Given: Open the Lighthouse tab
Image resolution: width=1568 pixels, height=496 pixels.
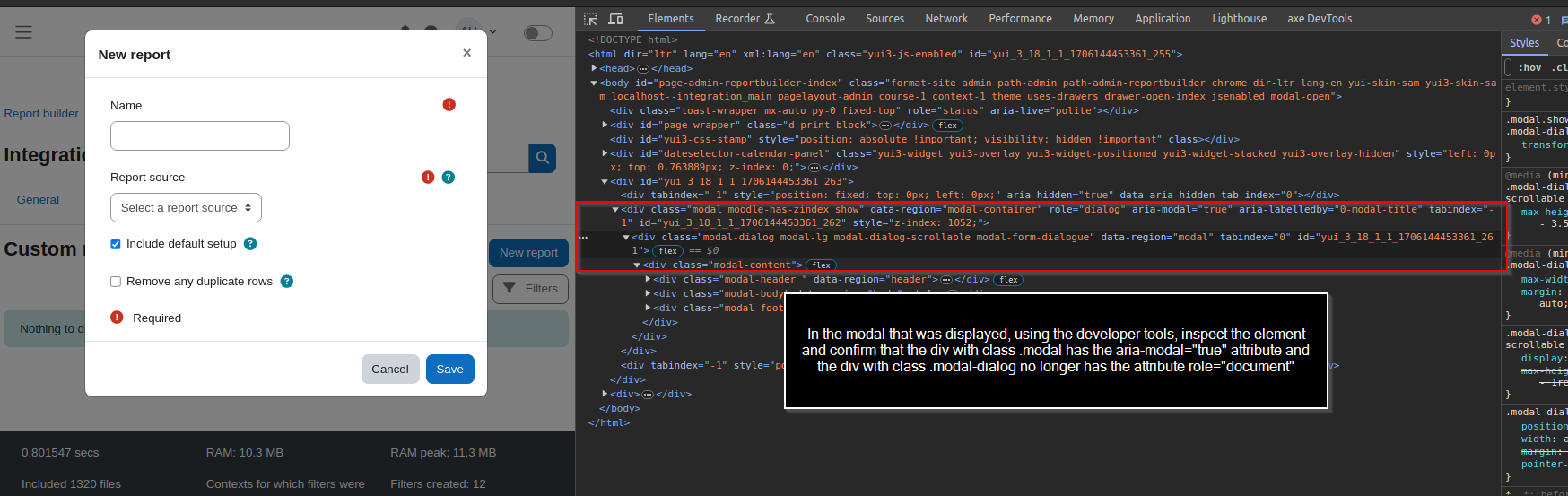Looking at the screenshot, I should click(x=1240, y=18).
